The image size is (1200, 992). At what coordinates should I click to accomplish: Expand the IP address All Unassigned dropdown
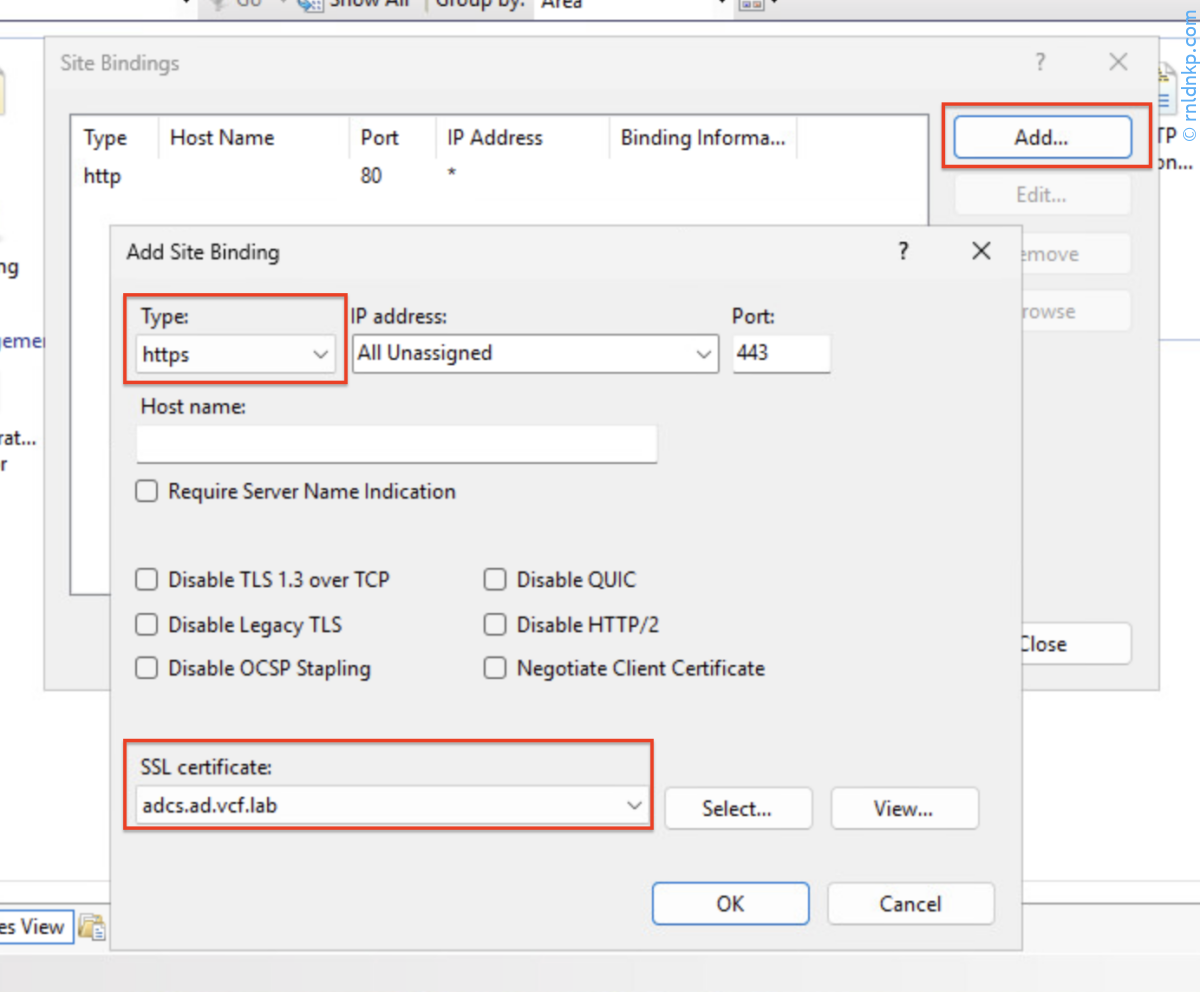[535, 354]
